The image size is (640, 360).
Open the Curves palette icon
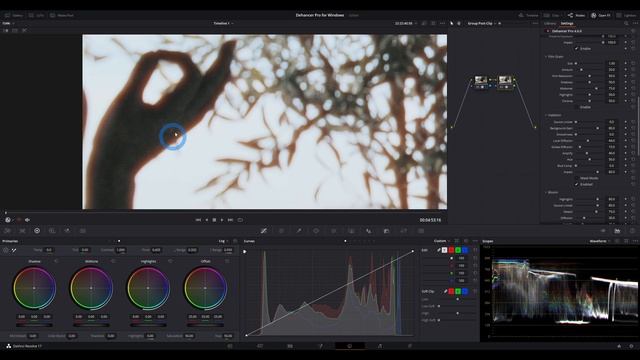click(x=264, y=231)
